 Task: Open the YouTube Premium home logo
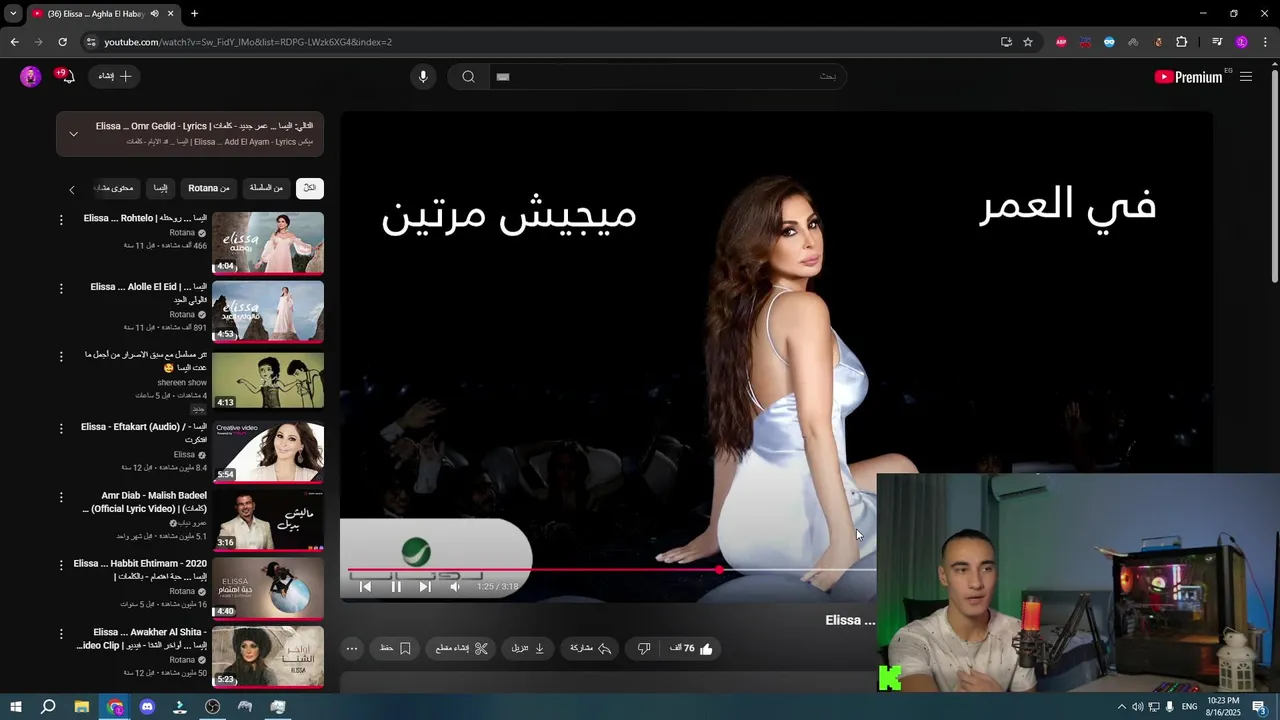point(1189,77)
